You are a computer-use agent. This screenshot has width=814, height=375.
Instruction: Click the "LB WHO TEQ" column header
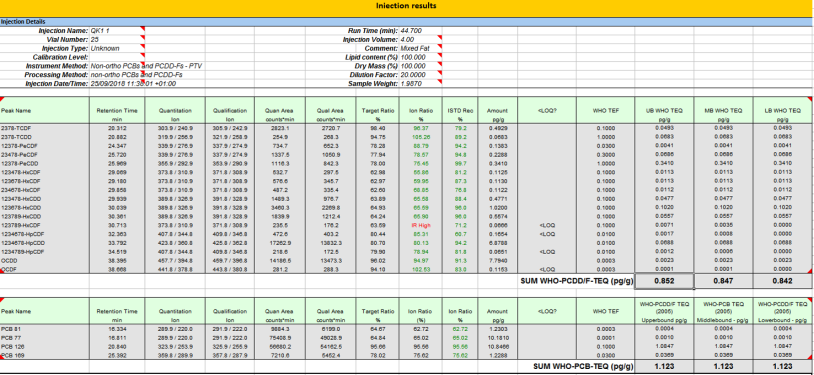[x=783, y=111]
